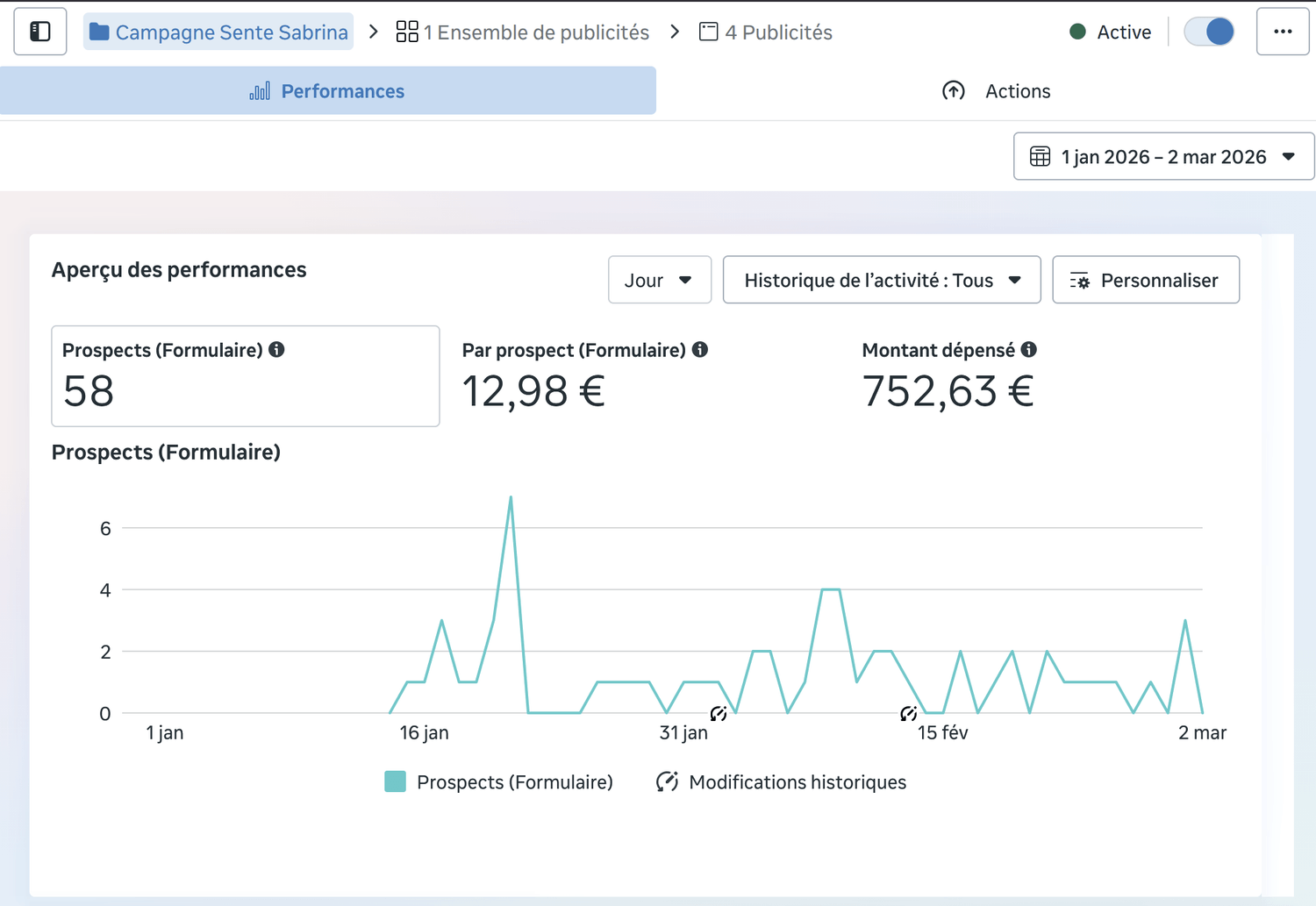Open the 1 jan 2026 – 2 mar 2026 date picker
1316x906 pixels.
1162,156
